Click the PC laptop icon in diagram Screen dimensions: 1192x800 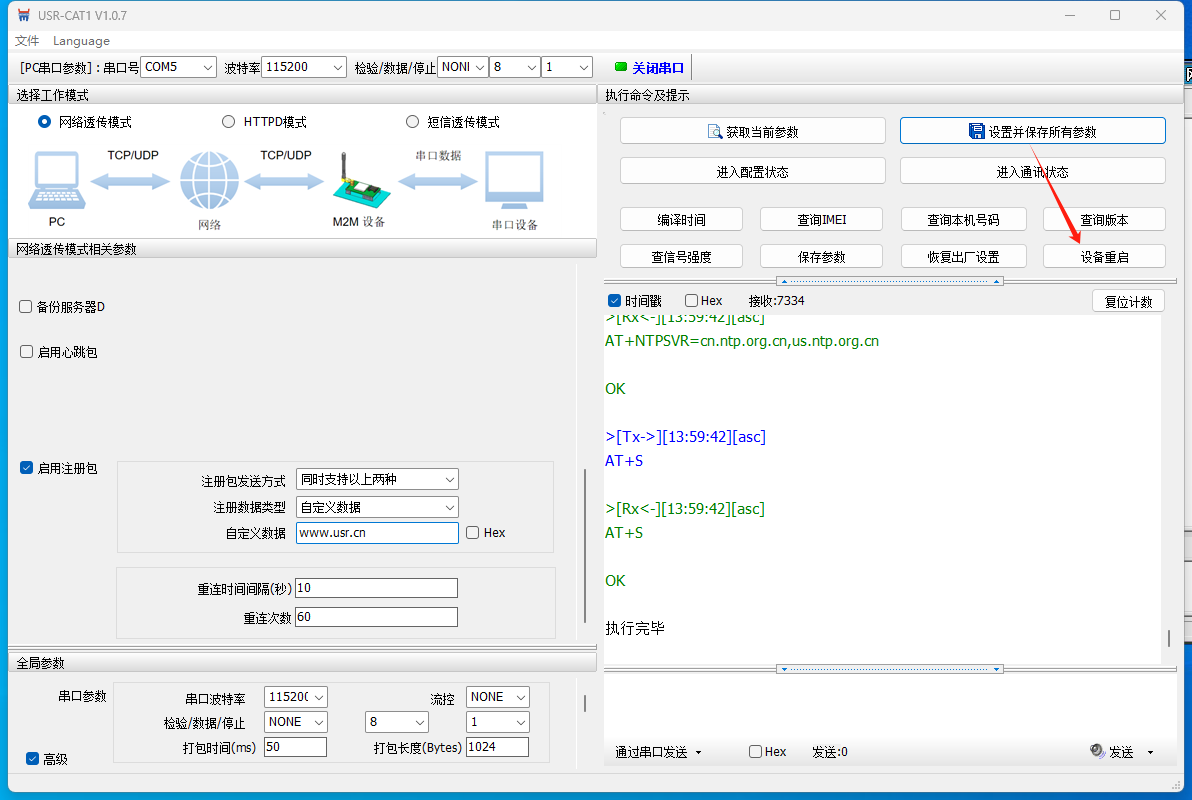click(x=57, y=181)
